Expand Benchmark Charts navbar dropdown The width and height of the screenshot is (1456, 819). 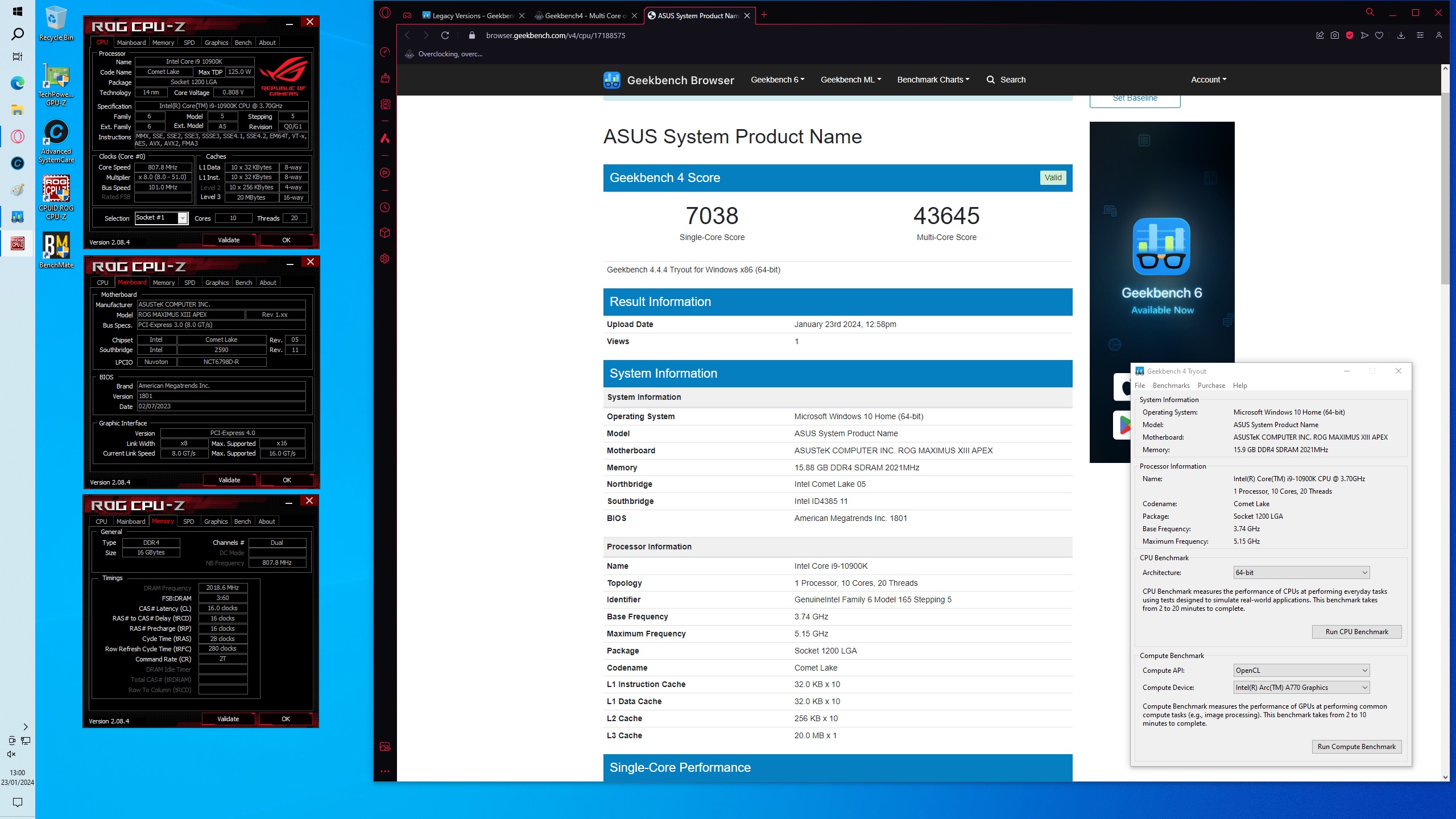[933, 80]
